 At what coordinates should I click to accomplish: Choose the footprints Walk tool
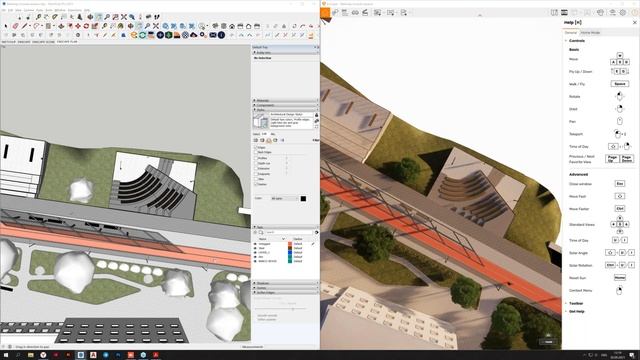[x=156, y=17]
